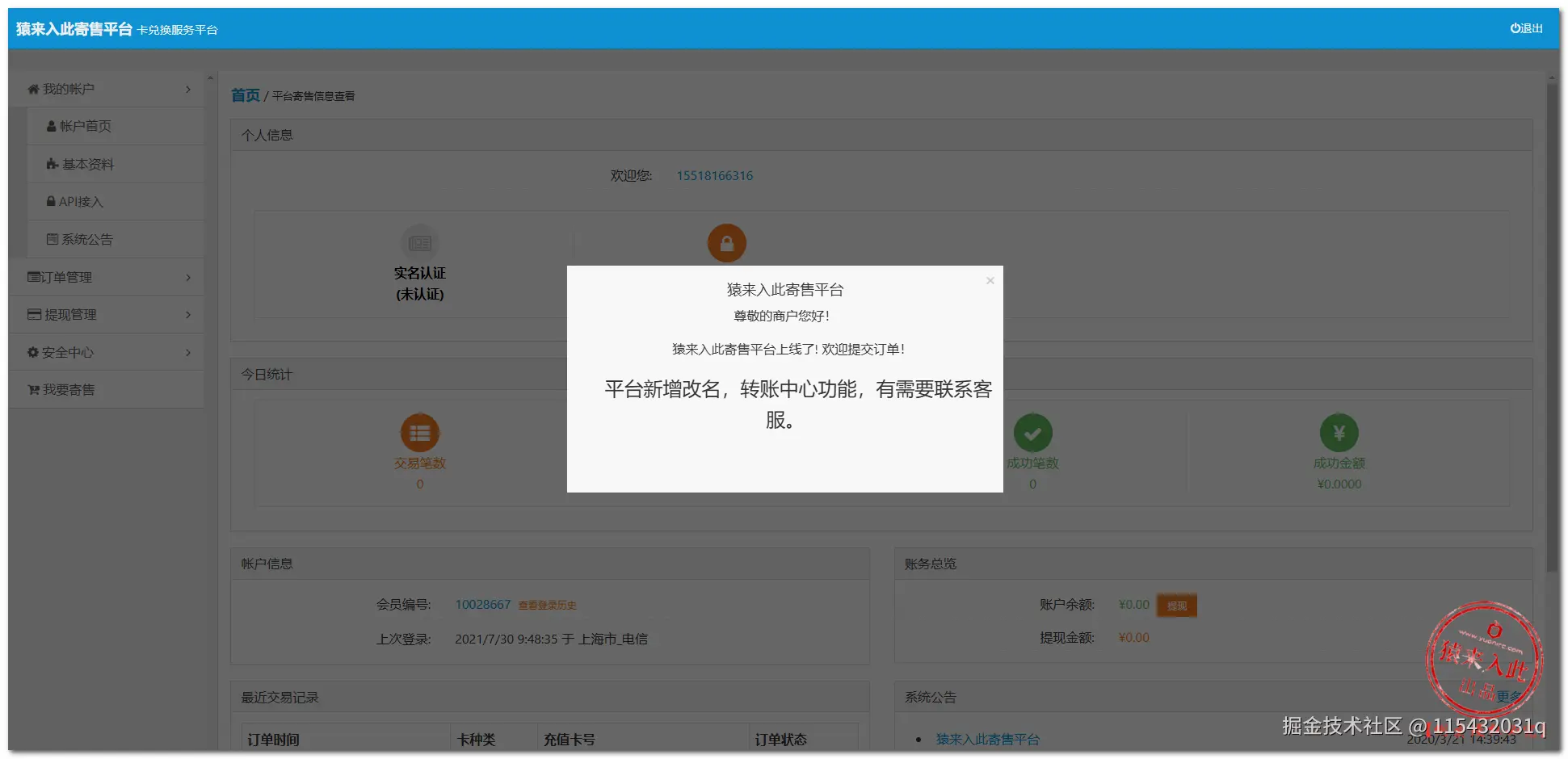Collapse 我的帐户 menu
Image resolution: width=1568 pixels, height=759 pixels.
pyautogui.click(x=107, y=89)
